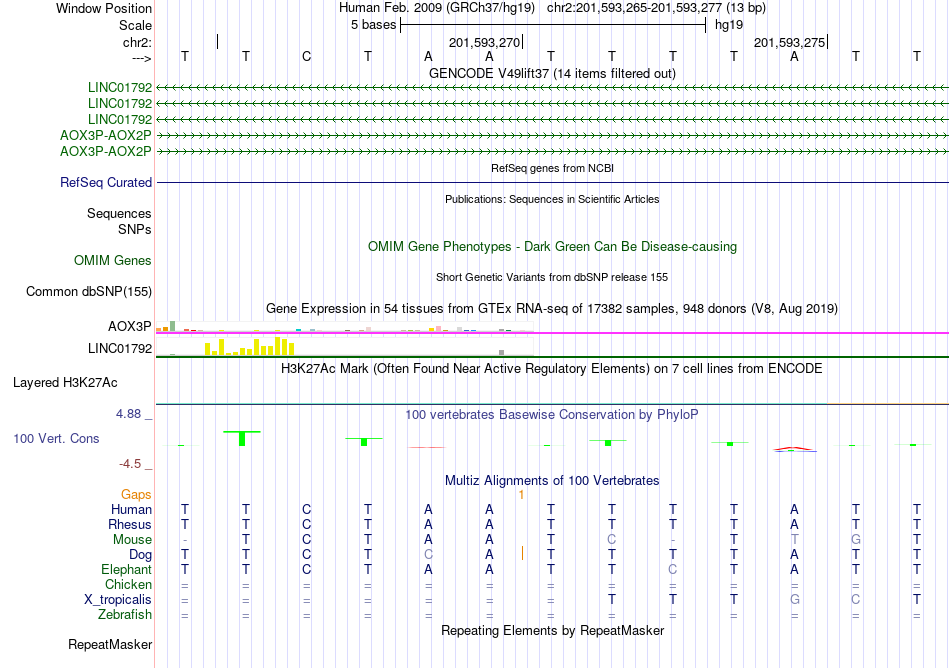The width and height of the screenshot is (950, 668).
Task: Open Repeating Elements by RepeatMasker title
Action: 552,630
